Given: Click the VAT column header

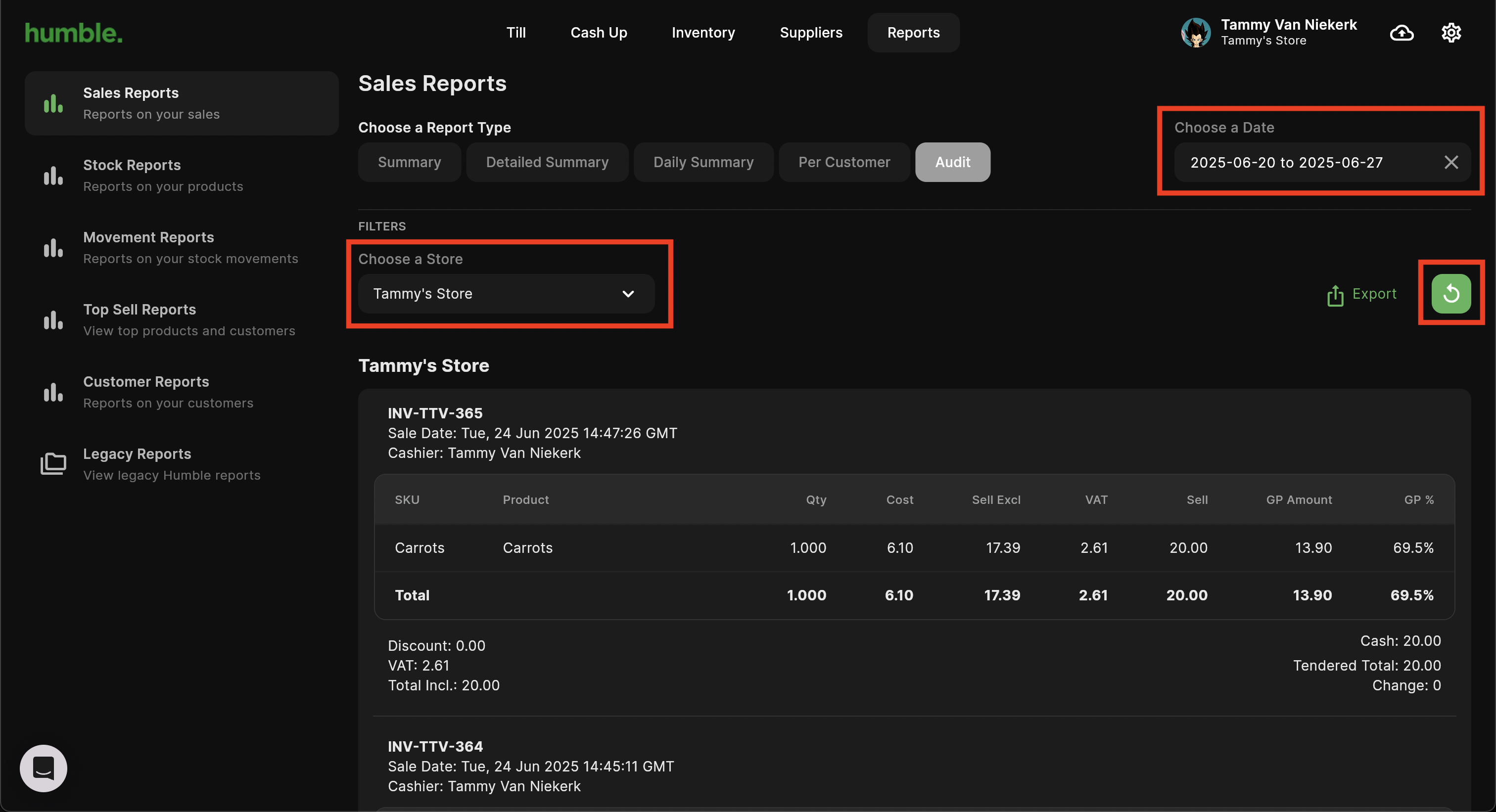Looking at the screenshot, I should coord(1096,500).
